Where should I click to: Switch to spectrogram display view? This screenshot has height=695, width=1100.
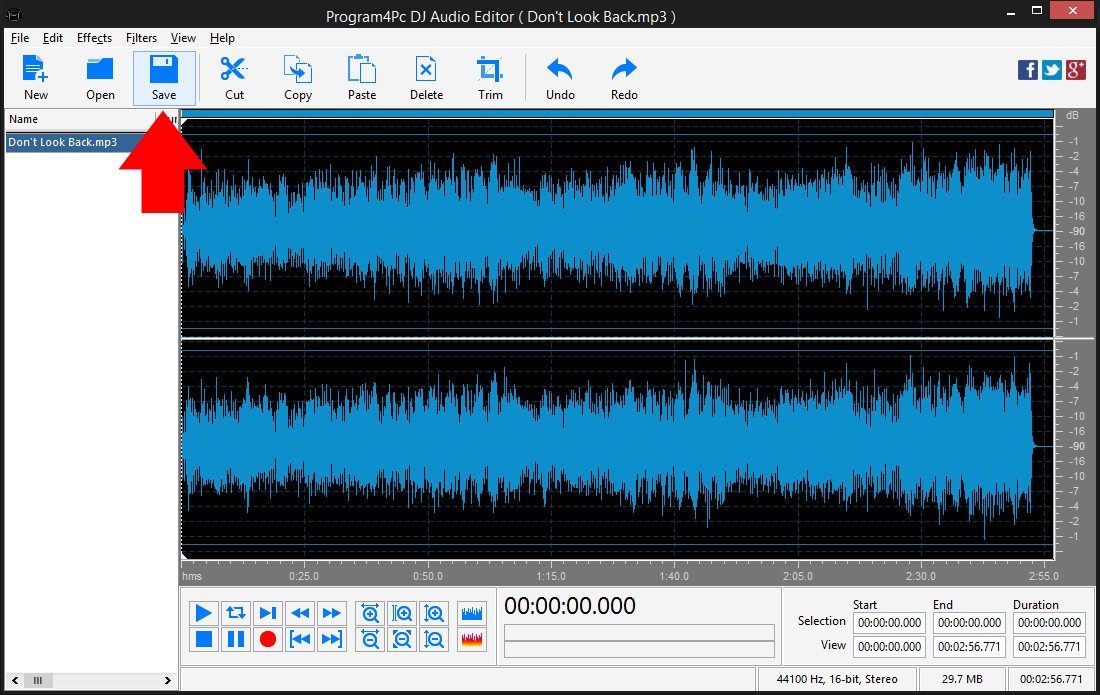click(471, 639)
